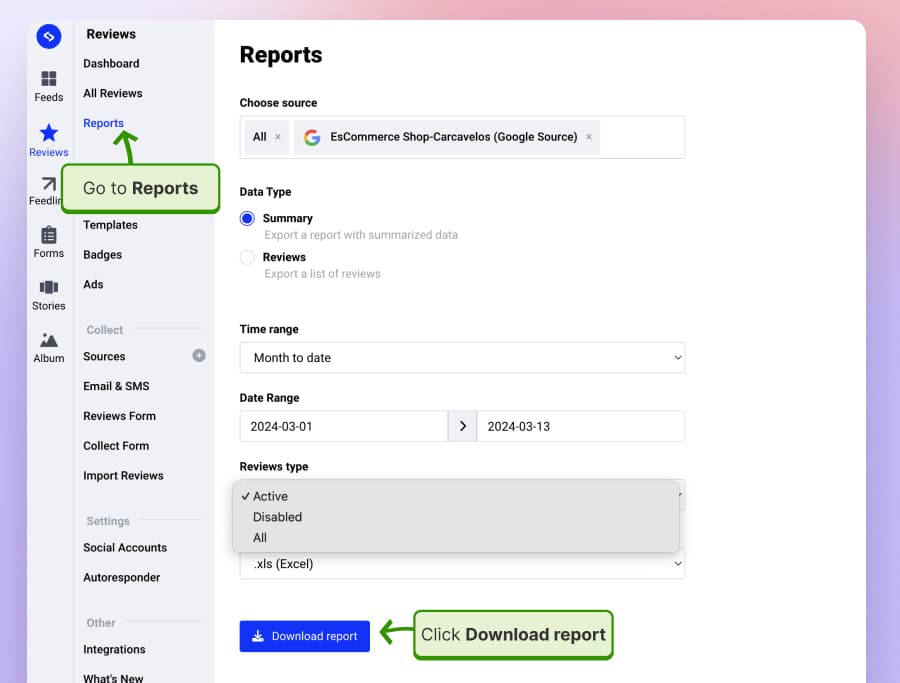Edit the end date 2024-03-13 field
The width and height of the screenshot is (900, 683).
point(581,426)
